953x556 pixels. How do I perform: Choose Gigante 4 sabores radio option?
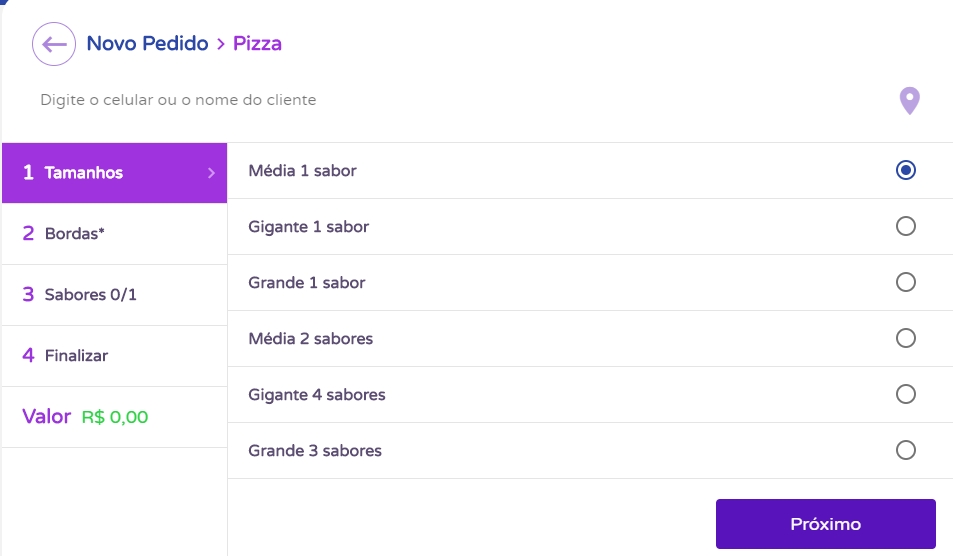pos(905,395)
